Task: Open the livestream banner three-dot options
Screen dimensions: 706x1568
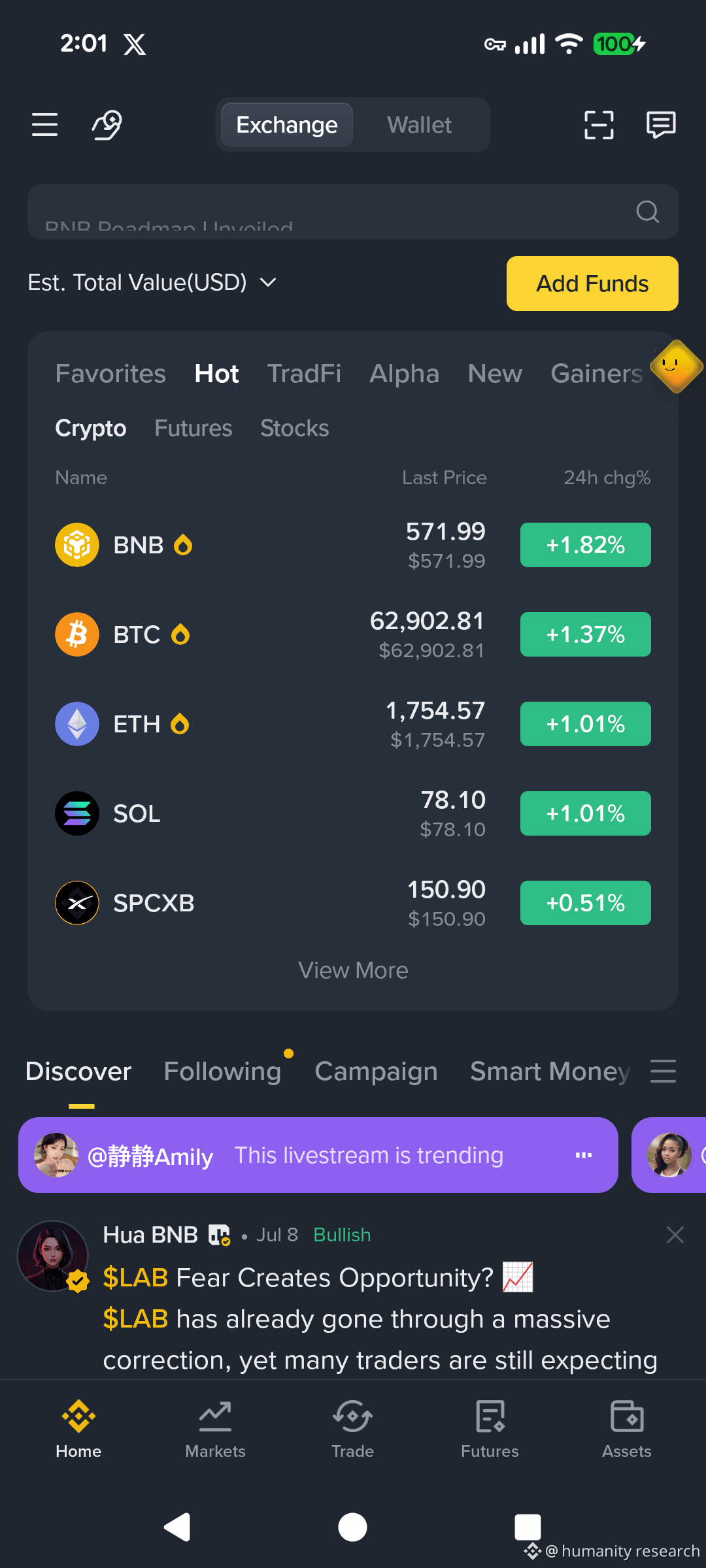Action: click(584, 1155)
